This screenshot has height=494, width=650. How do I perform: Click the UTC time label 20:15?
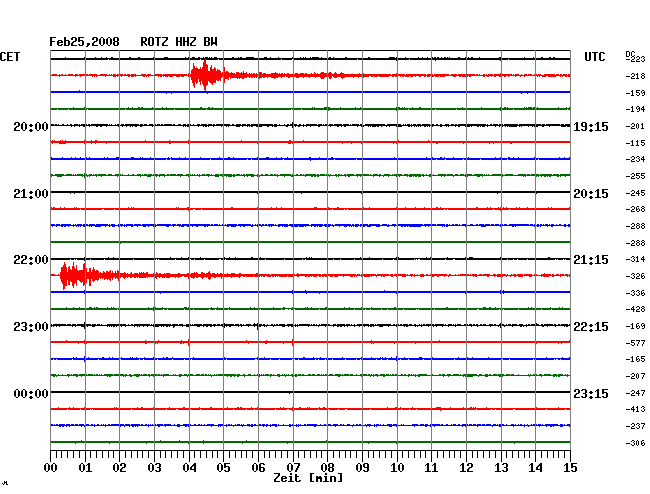click(x=591, y=194)
